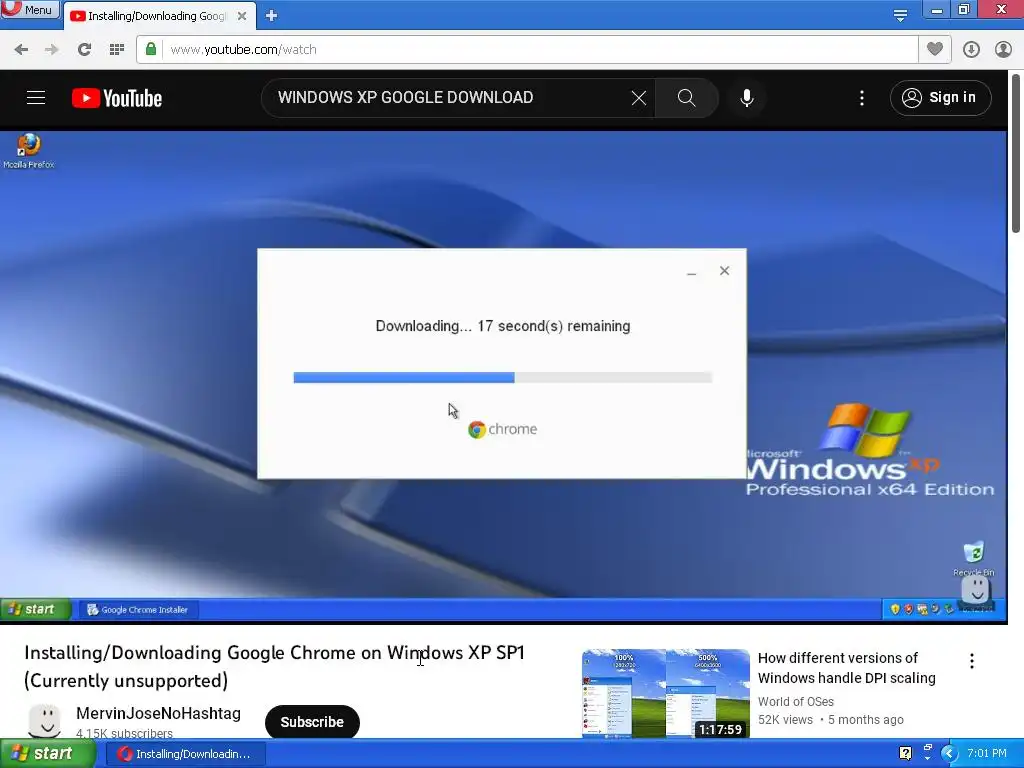Bookmark the page with the heart icon

click(x=935, y=49)
